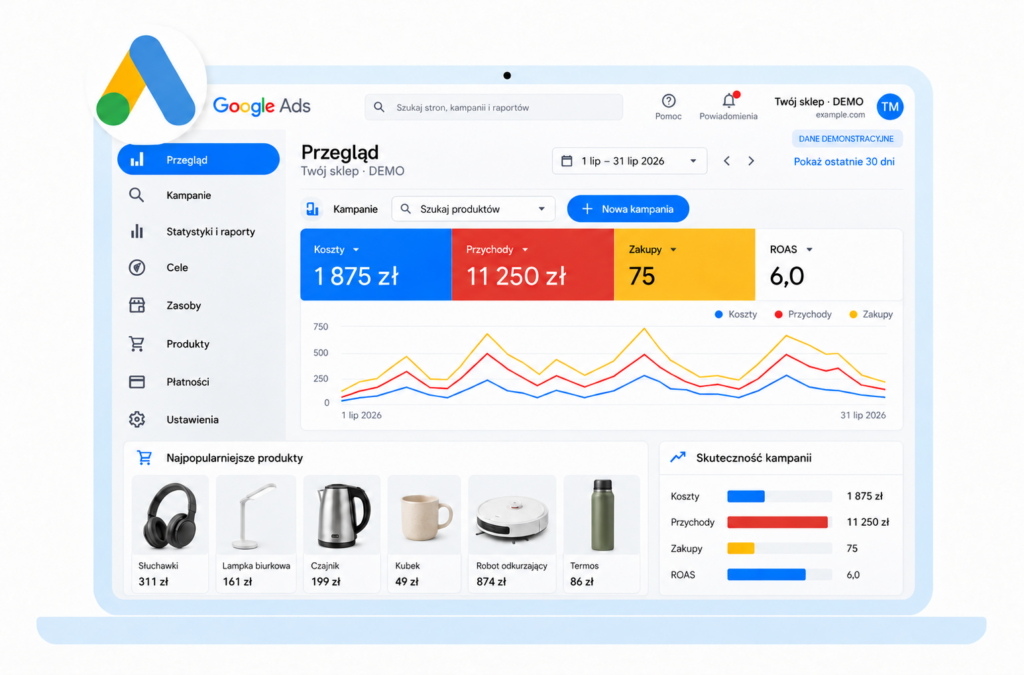Click Twój sklep · DEMO account name
This screenshot has width=1024, height=675.
819,101
